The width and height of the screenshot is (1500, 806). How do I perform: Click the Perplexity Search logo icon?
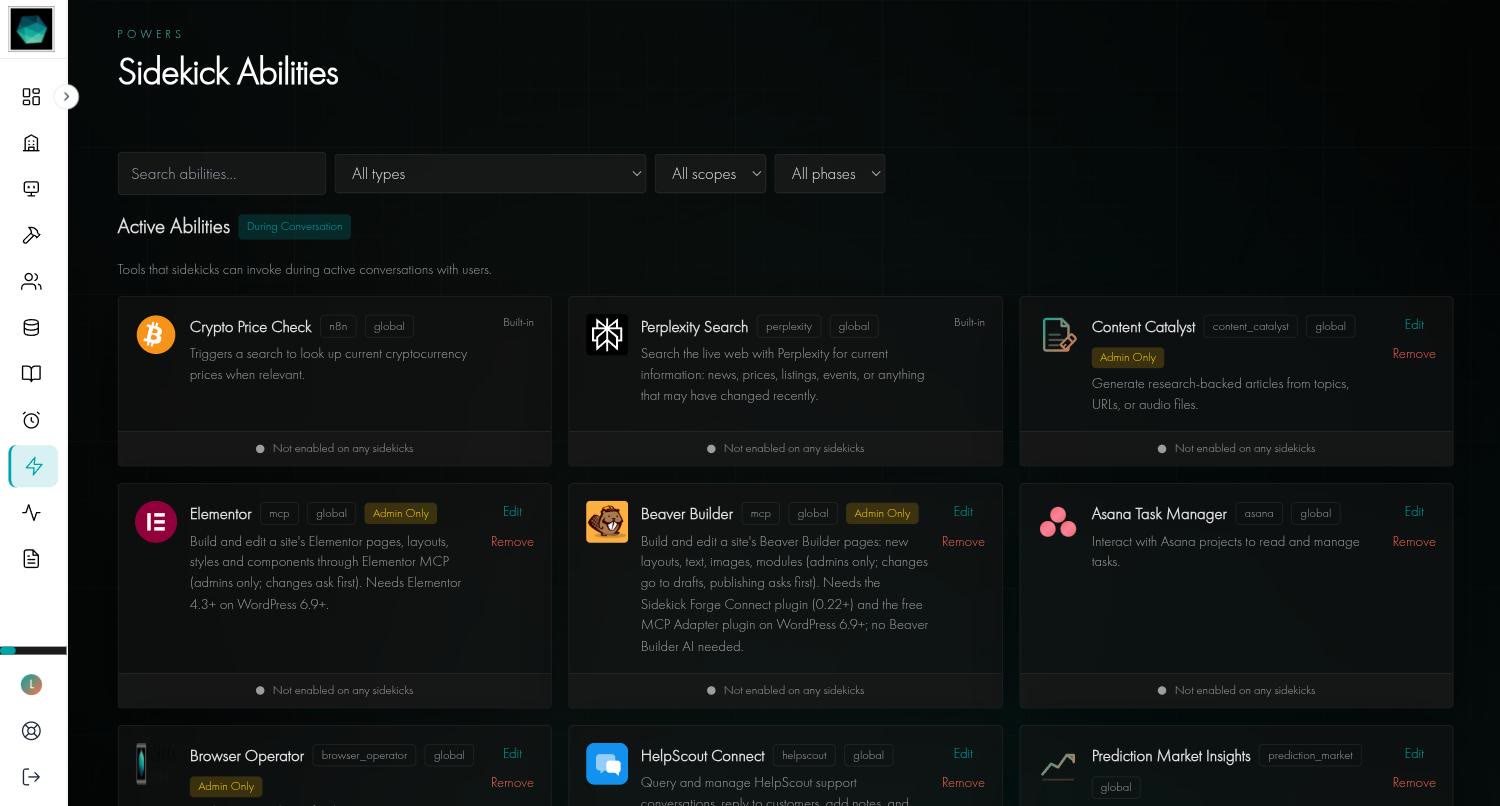(x=607, y=335)
